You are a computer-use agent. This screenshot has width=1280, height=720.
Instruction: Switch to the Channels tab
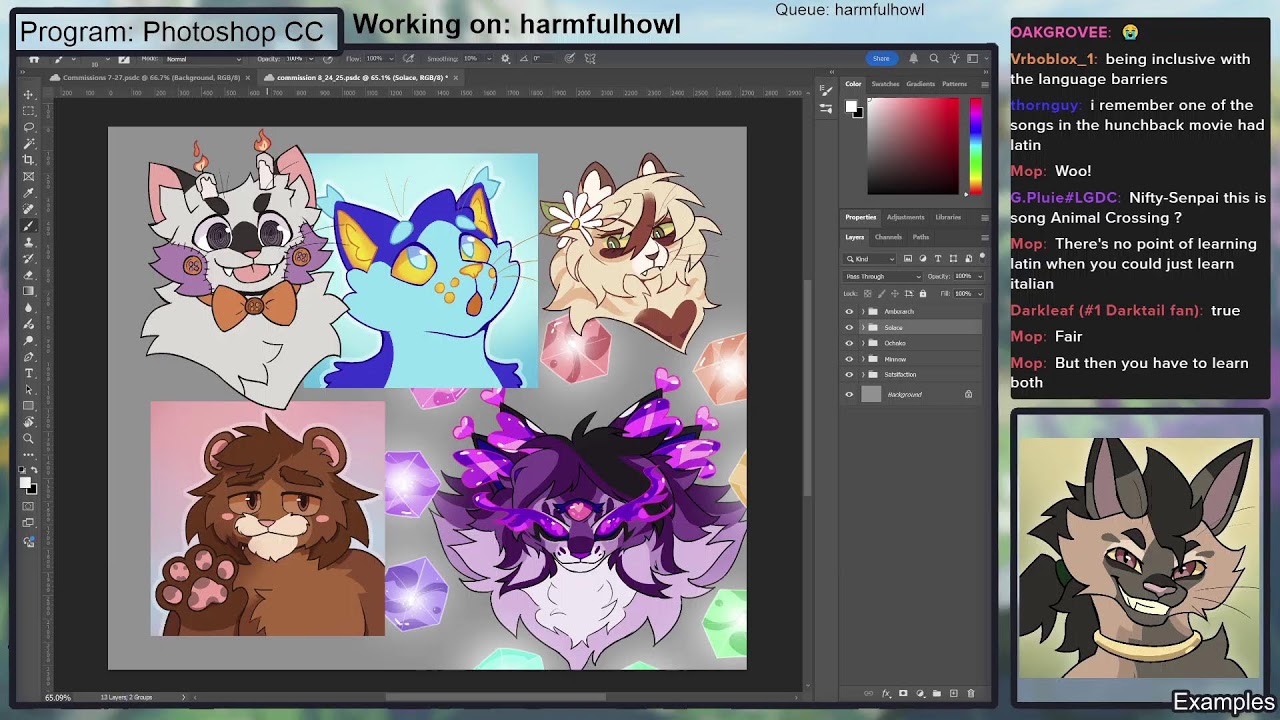888,237
